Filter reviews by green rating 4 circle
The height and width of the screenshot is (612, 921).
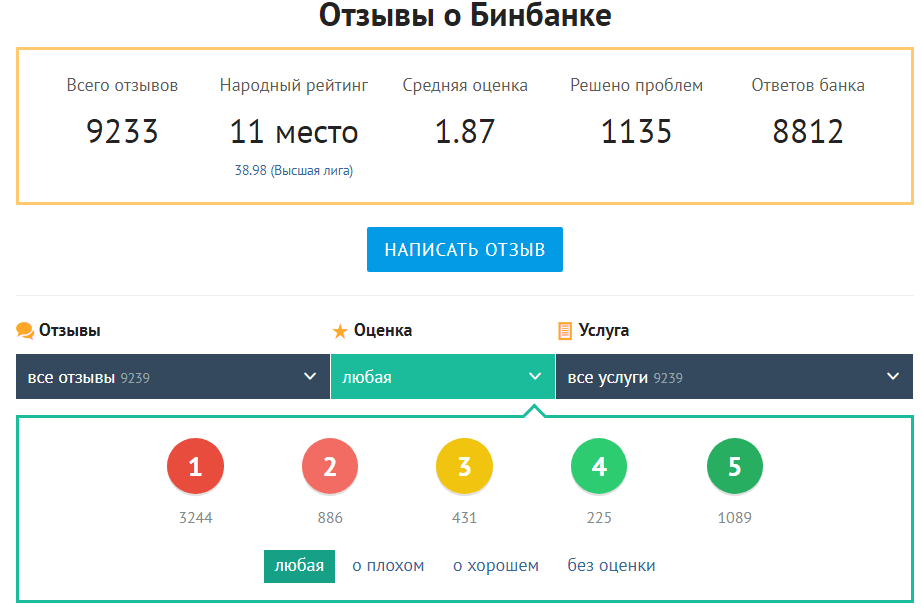pos(599,466)
